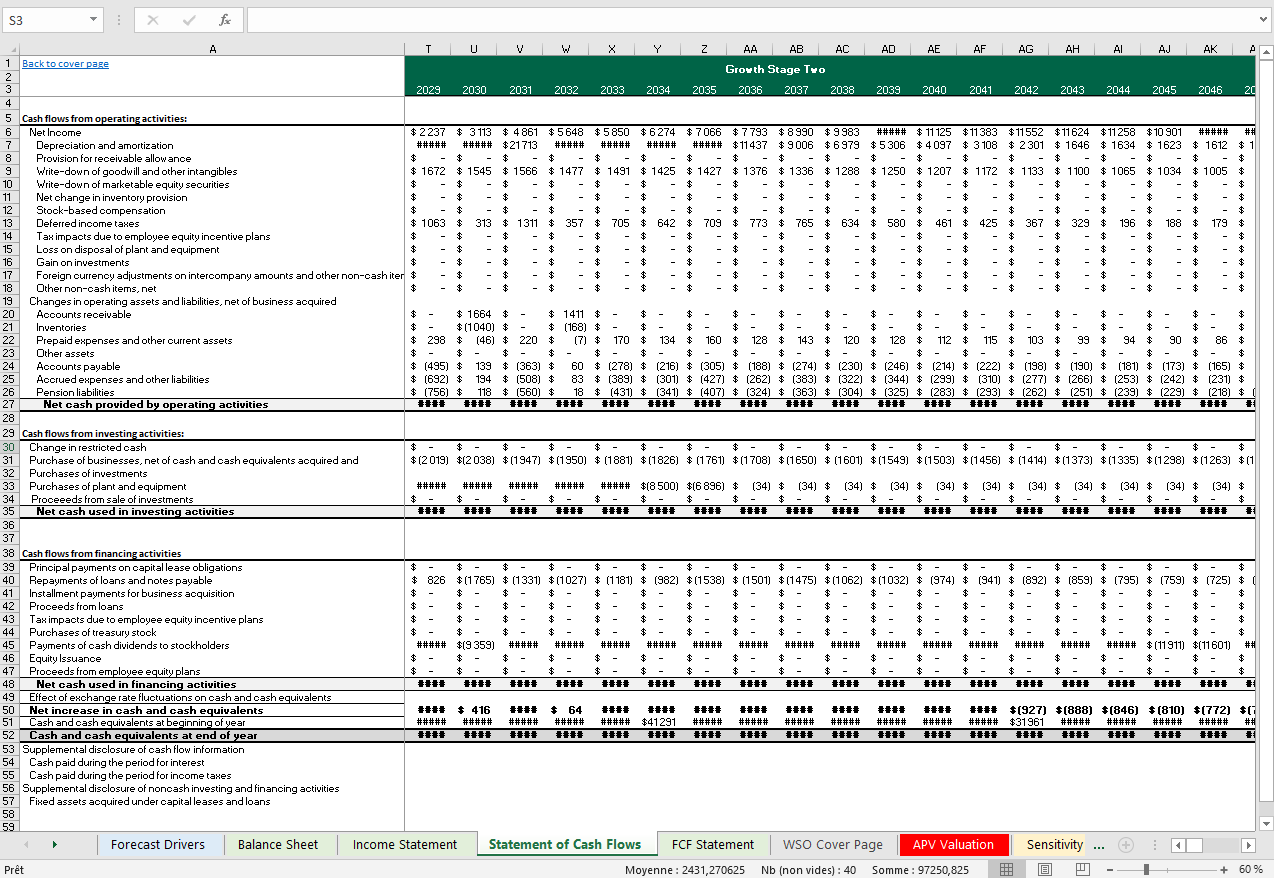This screenshot has width=1274, height=878.
Task: Go to the WSO Cover Page tab
Action: (x=833, y=844)
